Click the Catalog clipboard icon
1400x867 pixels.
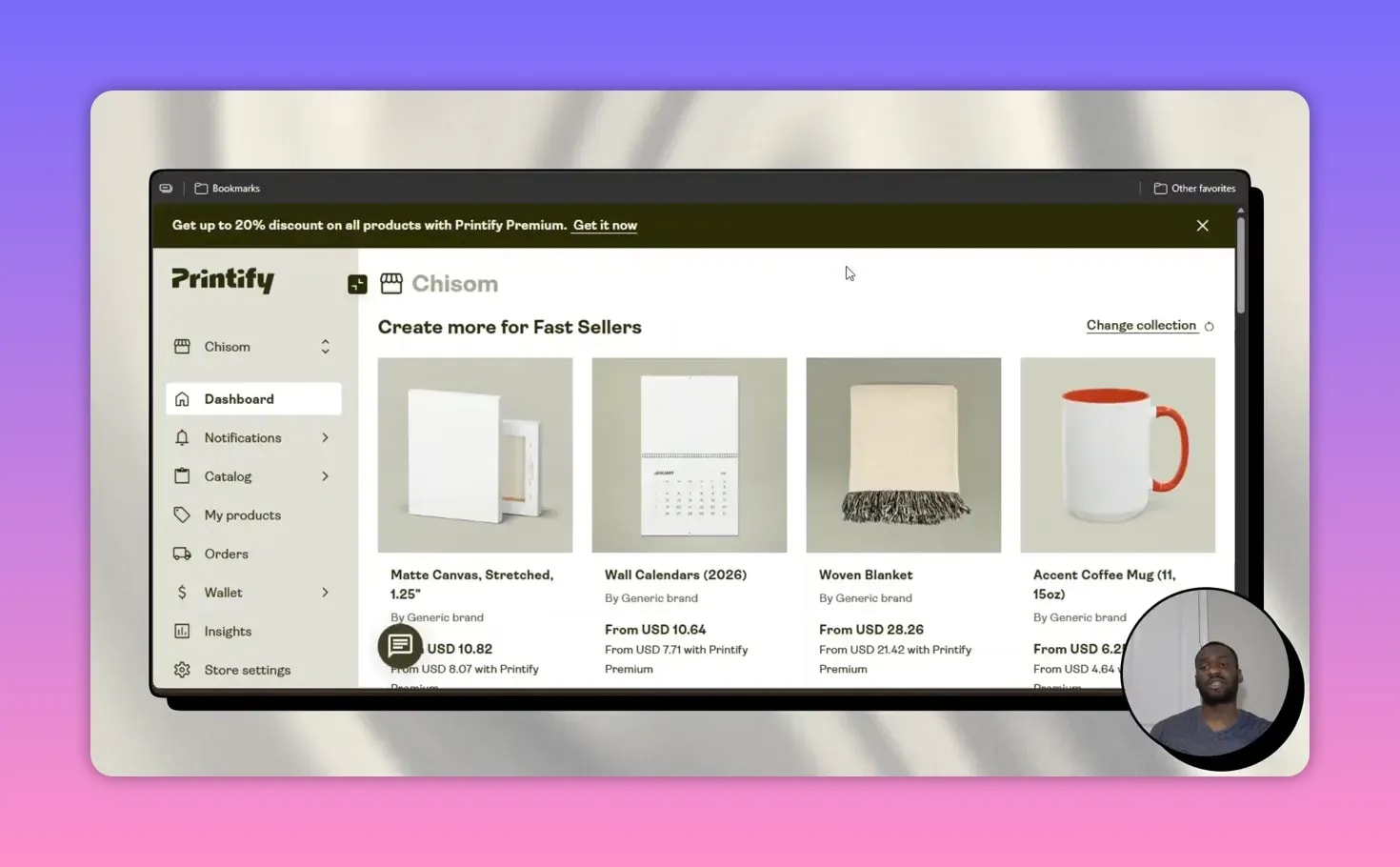182,476
